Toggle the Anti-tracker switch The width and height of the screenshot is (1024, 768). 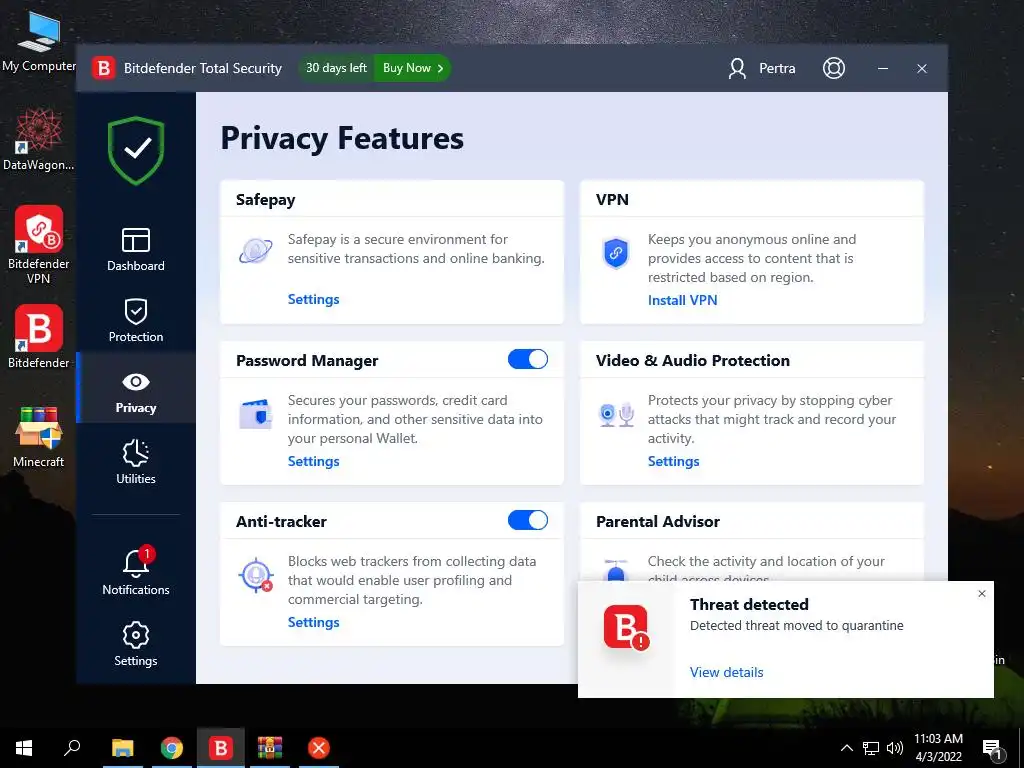528,520
